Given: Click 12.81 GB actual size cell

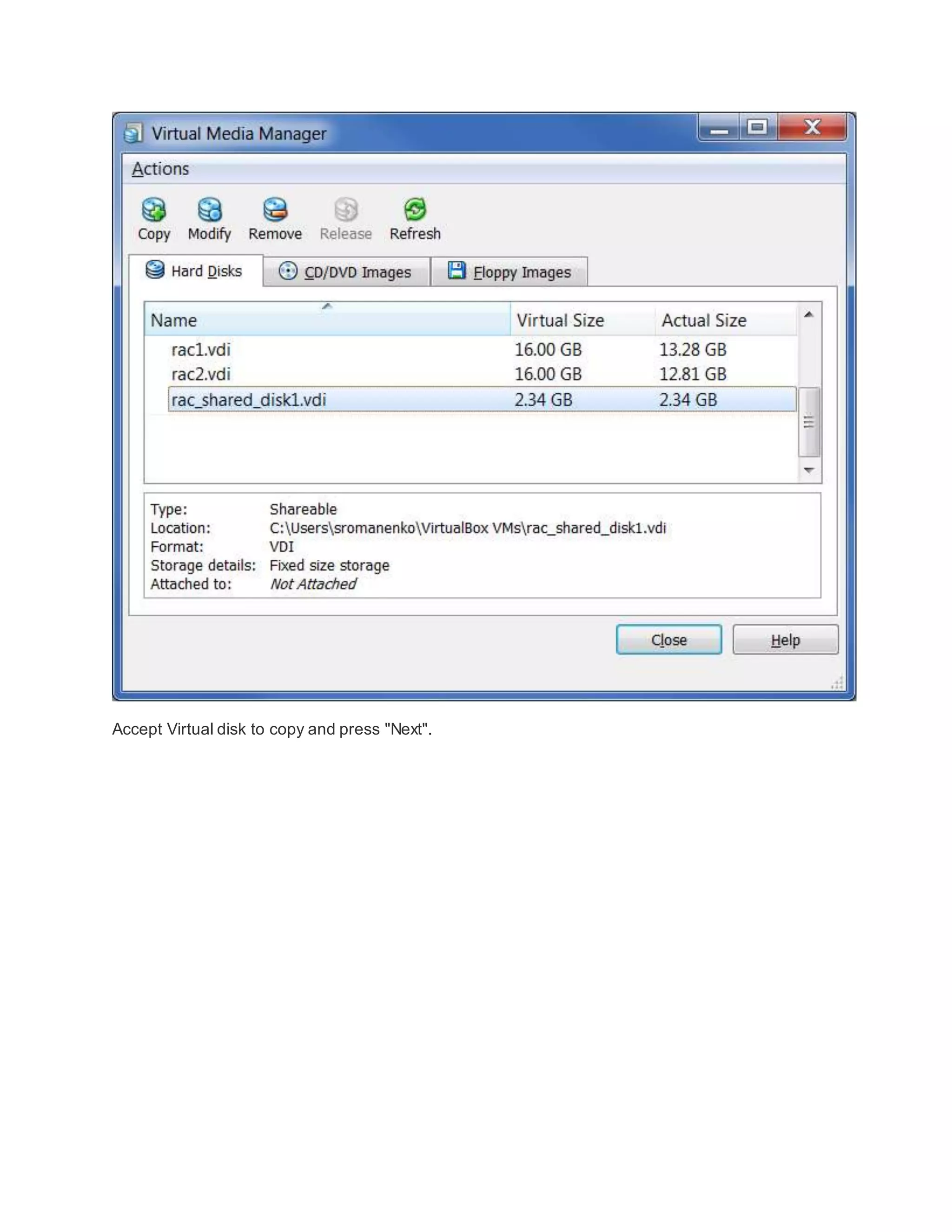Looking at the screenshot, I should coord(693,374).
